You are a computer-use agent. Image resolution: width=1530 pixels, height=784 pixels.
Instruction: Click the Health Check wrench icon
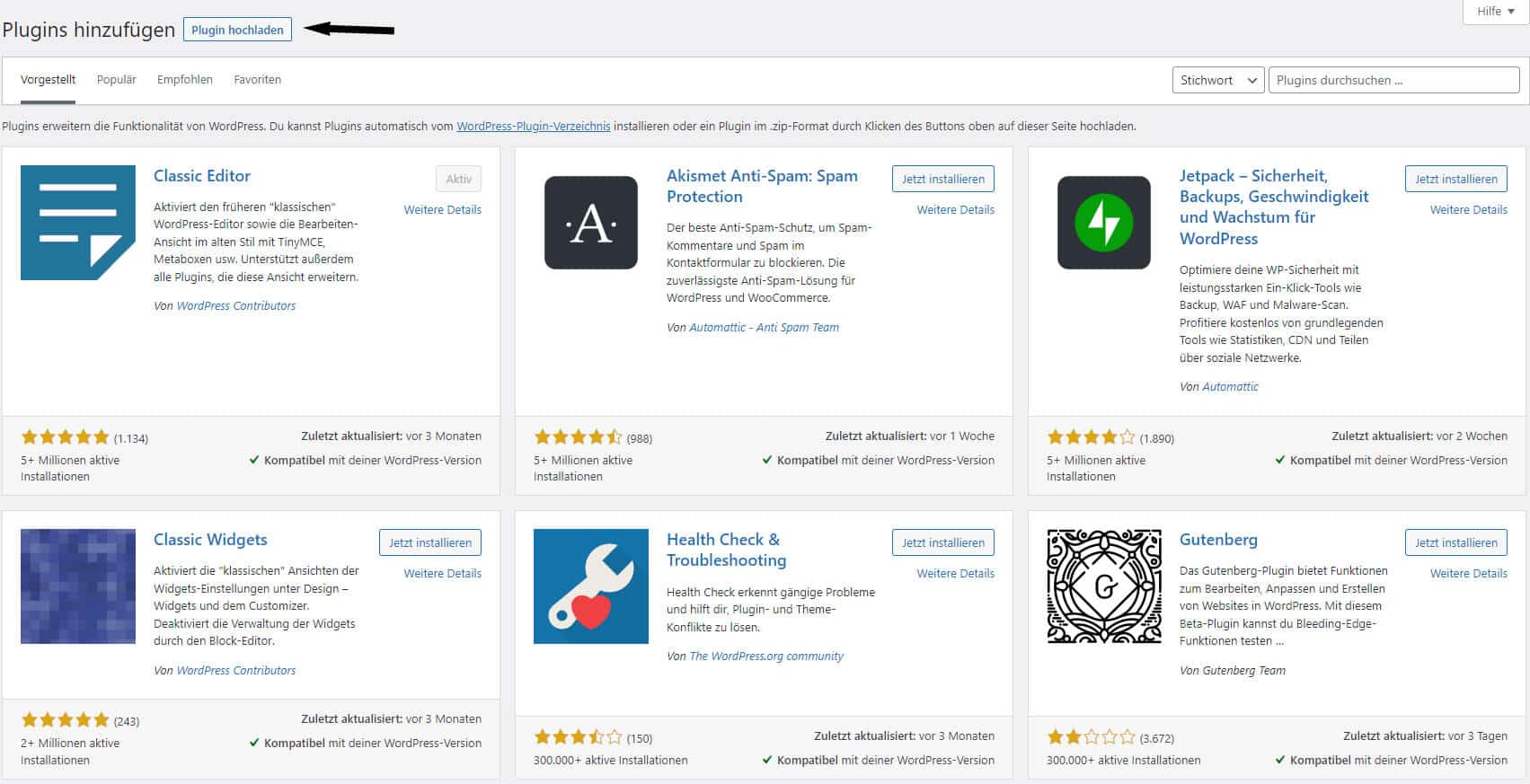coord(591,586)
